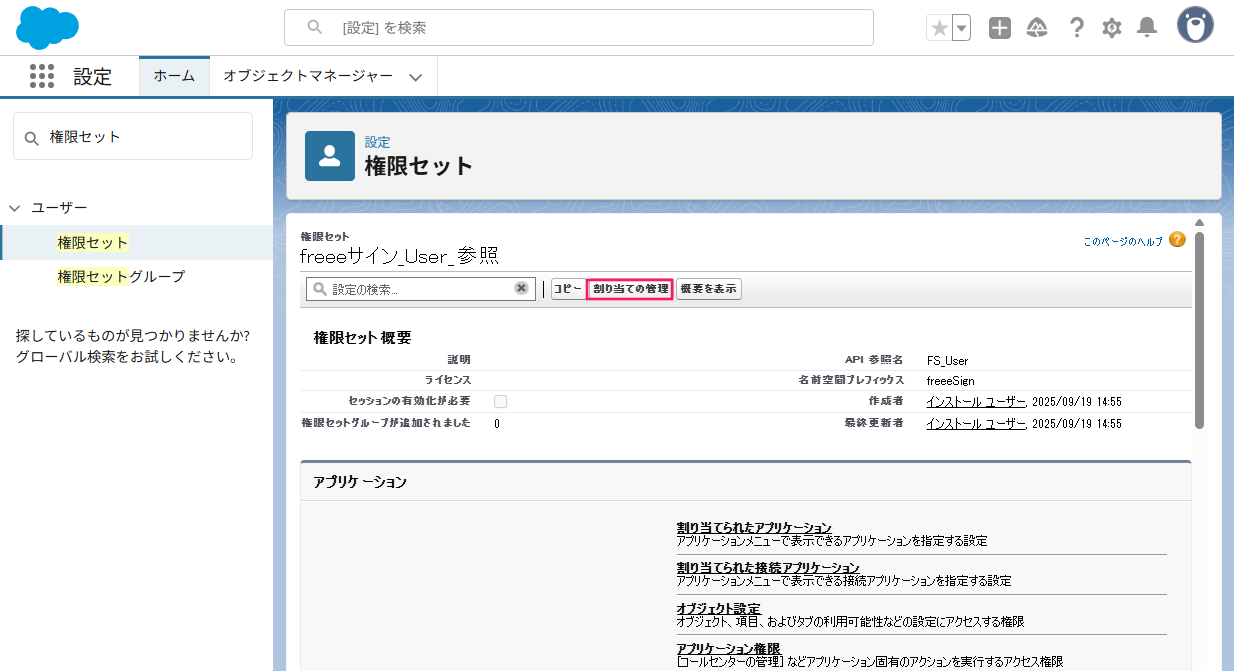
Task: Open the オブジェクトマネージャー tab
Action: [308, 76]
